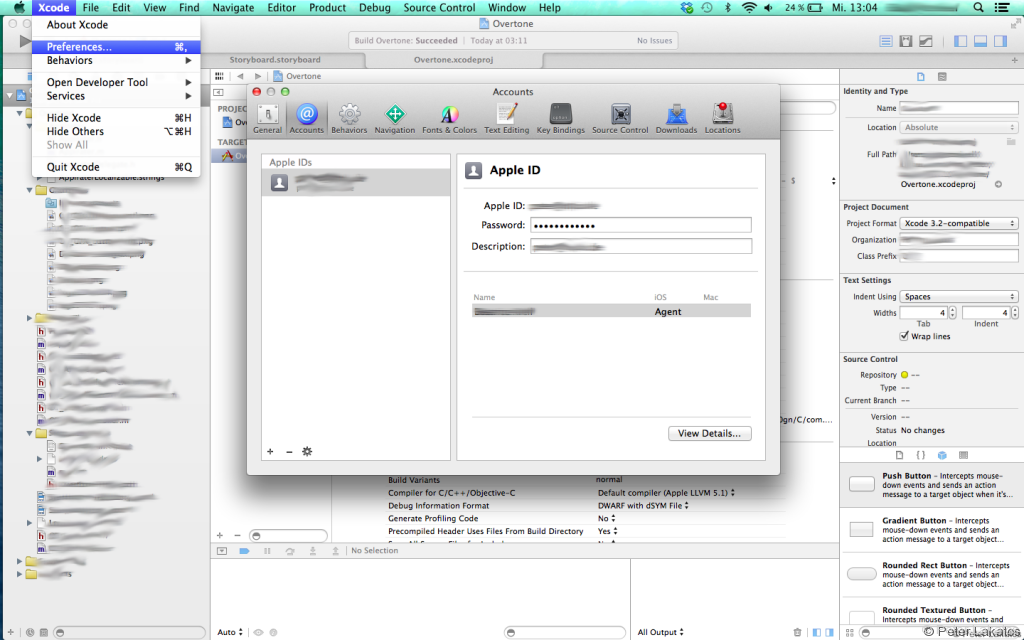Click View Details… button
Viewport: 1024px width, 640px height.
[709, 434]
